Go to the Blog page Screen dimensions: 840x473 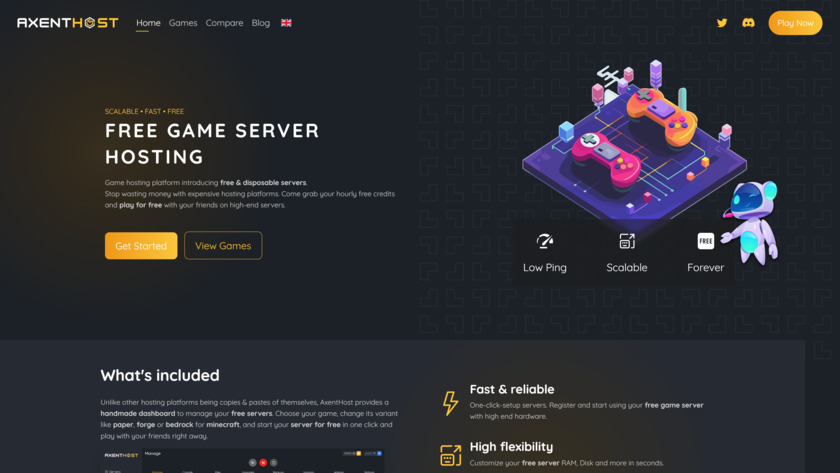click(261, 23)
